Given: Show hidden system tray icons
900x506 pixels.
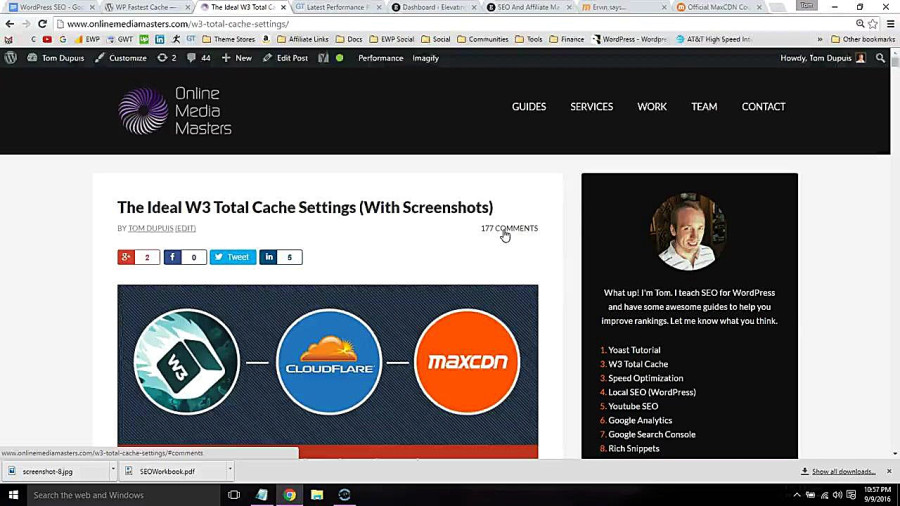Looking at the screenshot, I should click(x=797, y=495).
